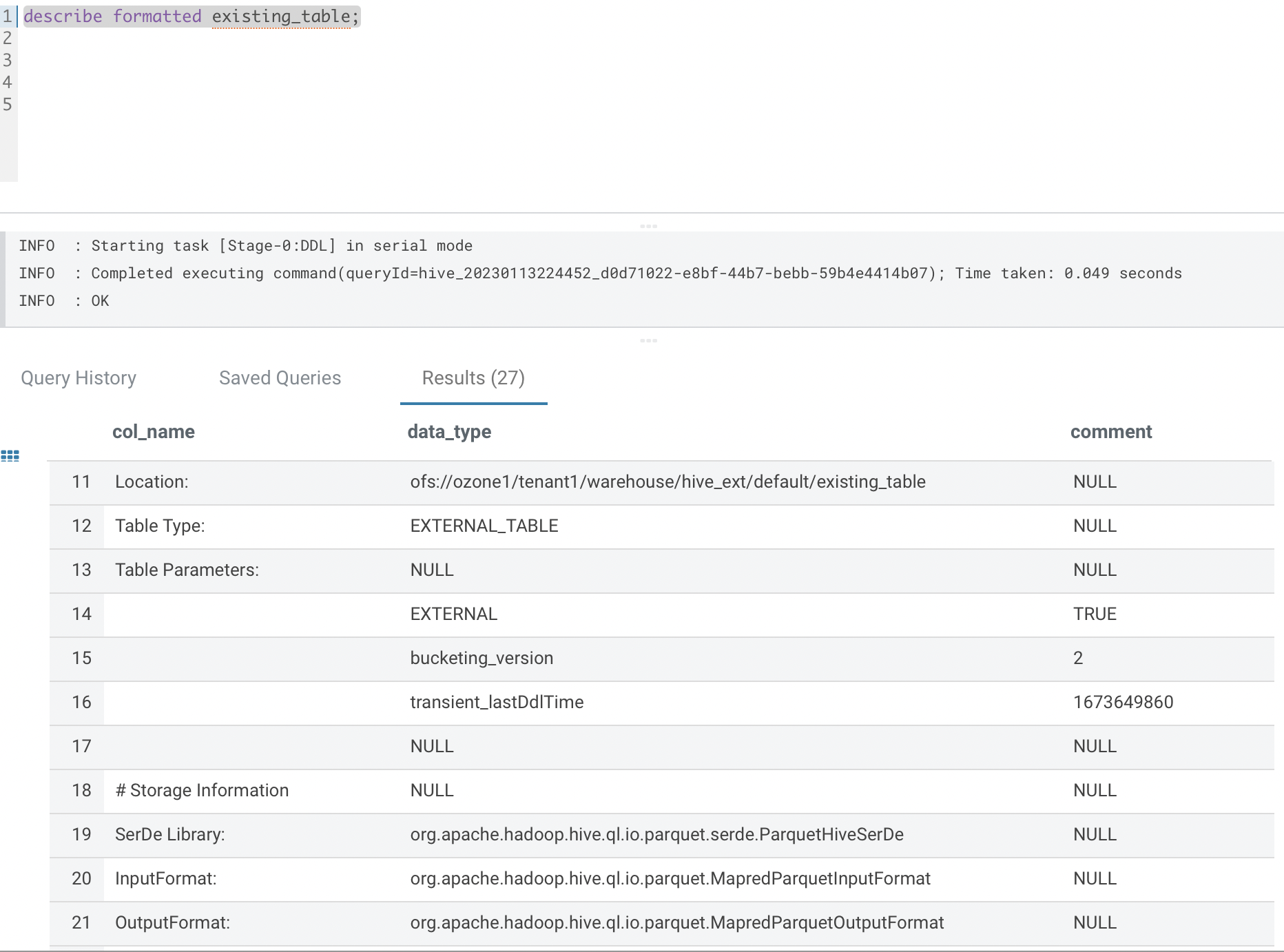
Task: Click the ParquetHiveSerDe data_type cell
Action: point(656,834)
